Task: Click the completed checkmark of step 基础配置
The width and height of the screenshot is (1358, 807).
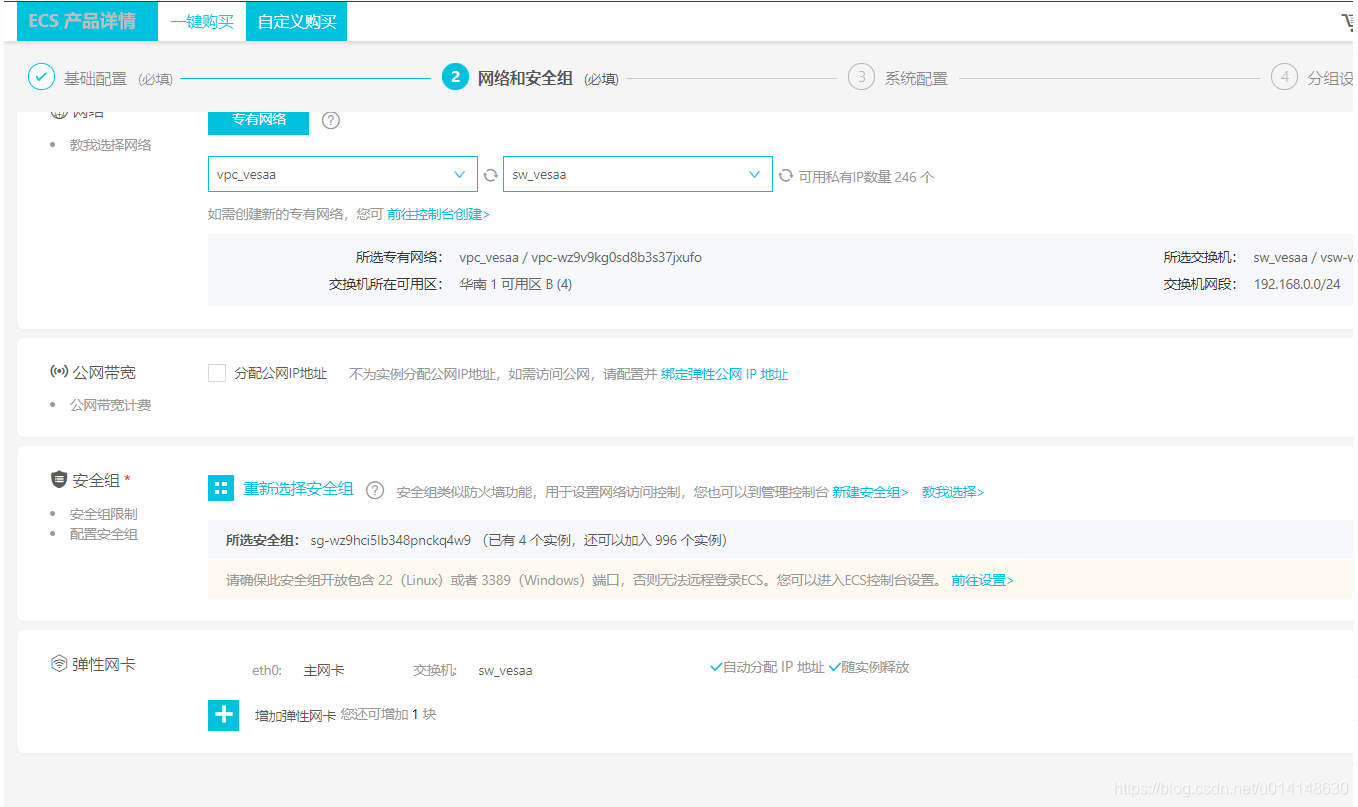Action: [x=41, y=77]
